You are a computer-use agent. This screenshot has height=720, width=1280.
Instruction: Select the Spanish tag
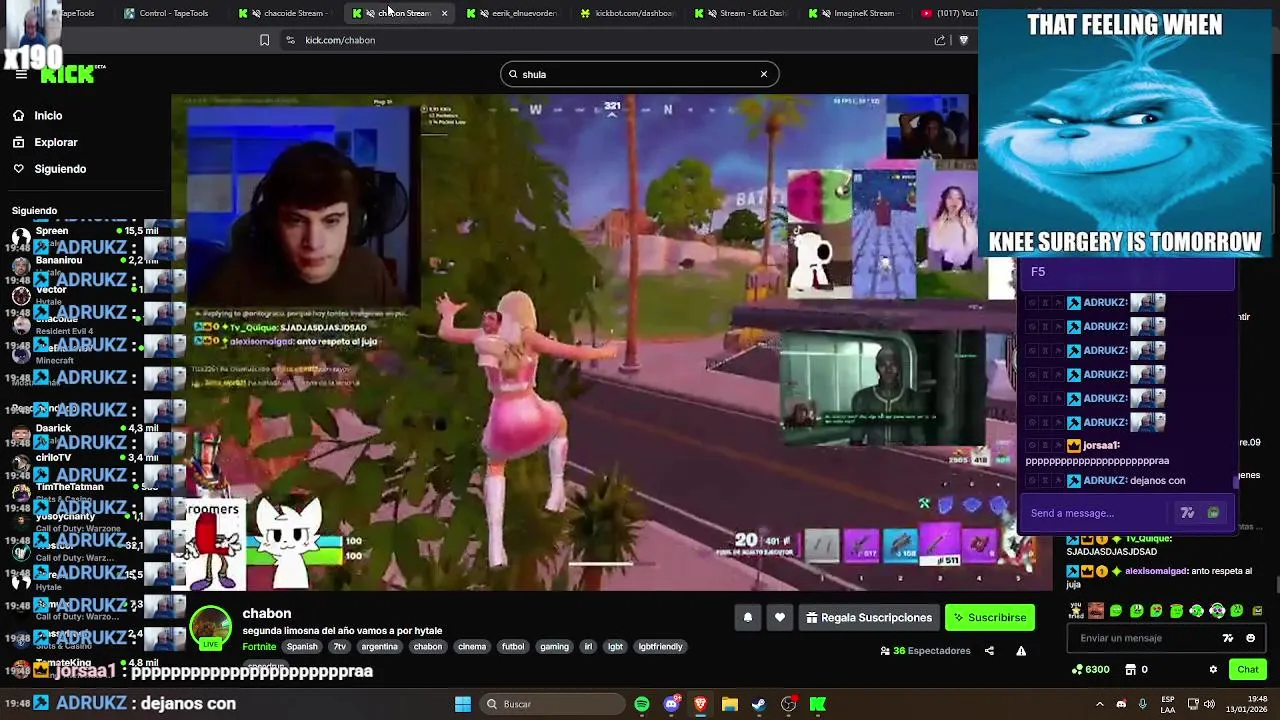[x=302, y=647]
